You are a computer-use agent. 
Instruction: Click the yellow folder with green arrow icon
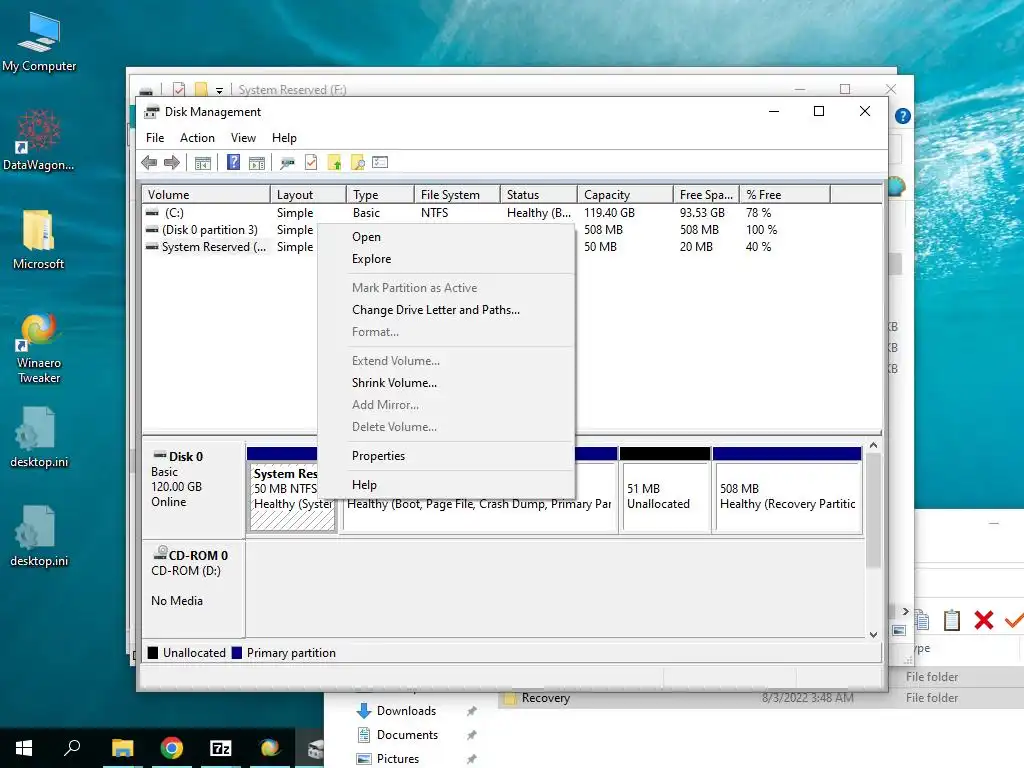coord(334,163)
